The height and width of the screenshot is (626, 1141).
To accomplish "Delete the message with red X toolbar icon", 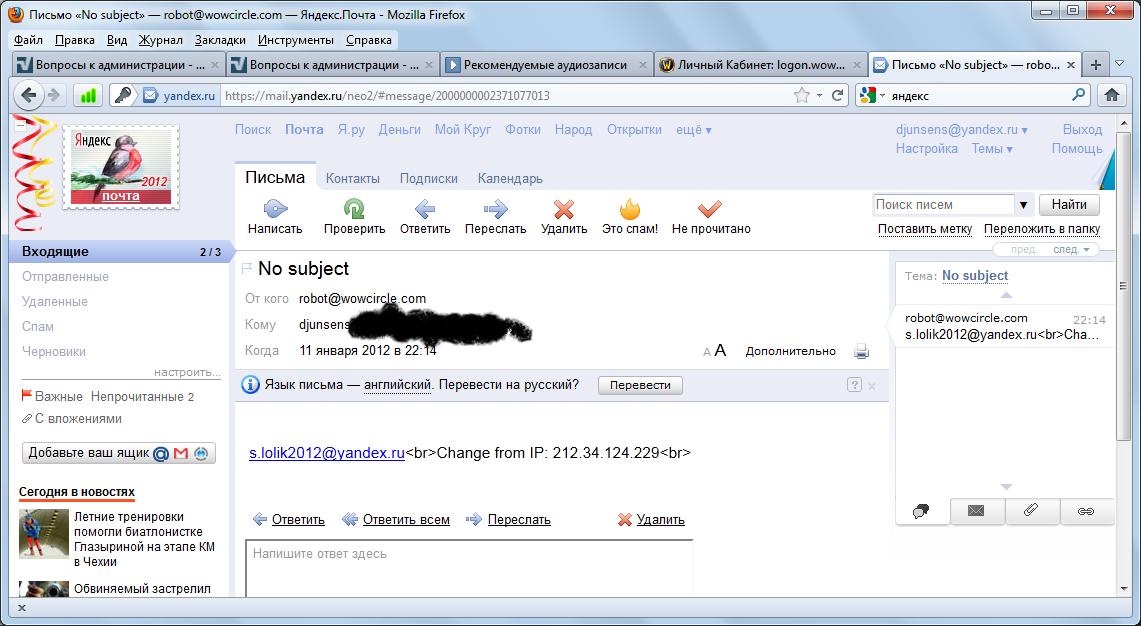I will coord(564,210).
